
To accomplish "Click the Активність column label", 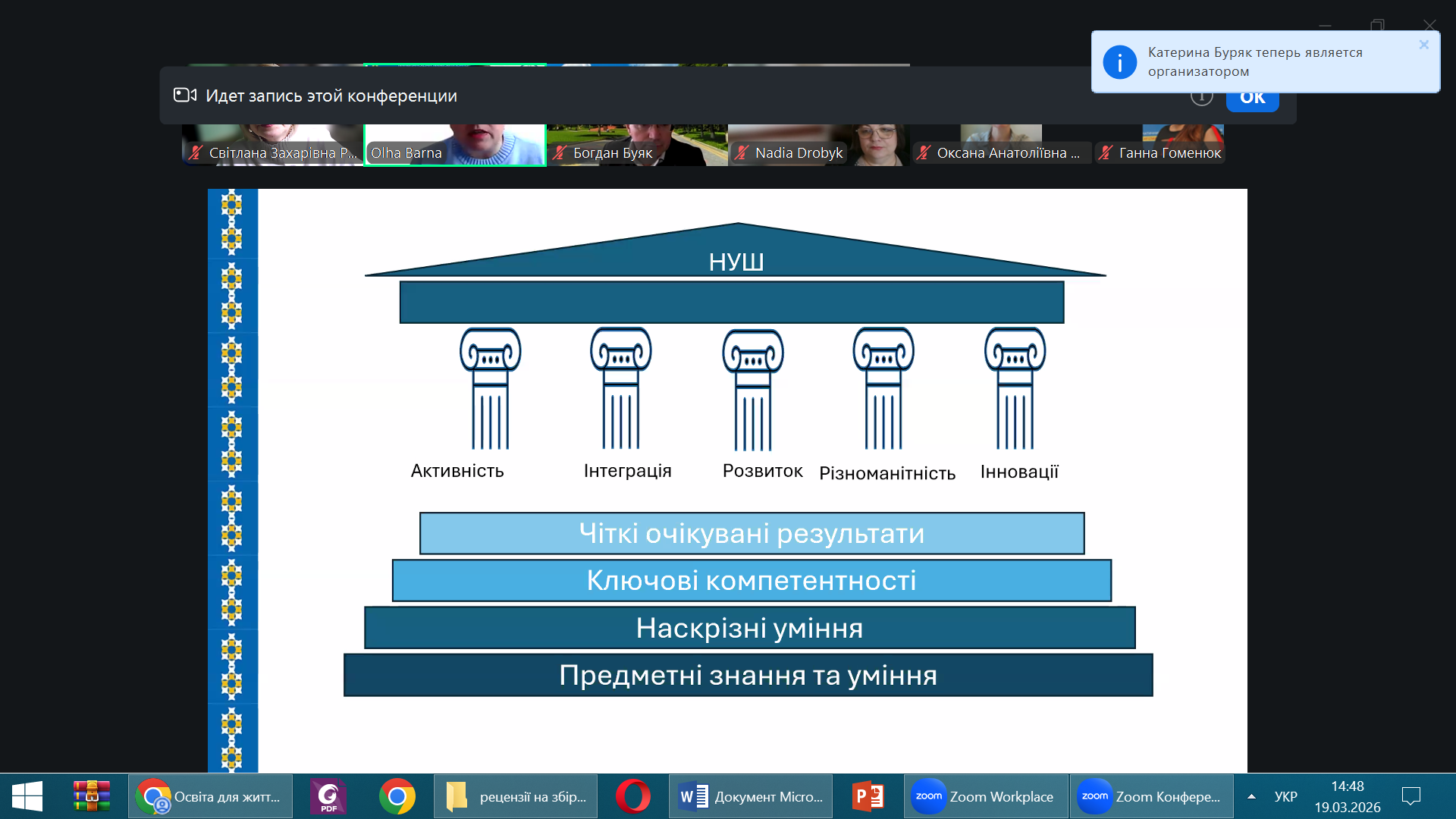I will (x=457, y=471).
